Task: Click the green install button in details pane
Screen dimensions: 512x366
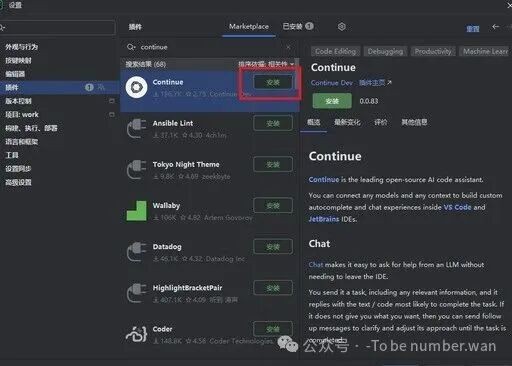Action: (332, 101)
